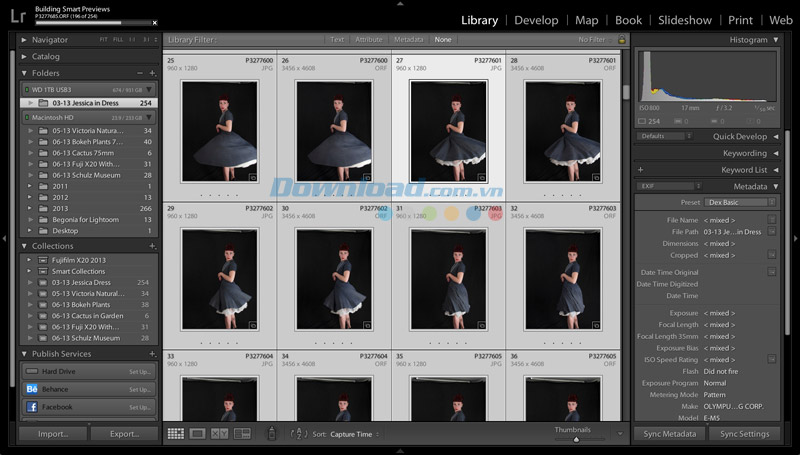The height and width of the screenshot is (455, 800).
Task: Open the Map module
Action: coord(587,20)
